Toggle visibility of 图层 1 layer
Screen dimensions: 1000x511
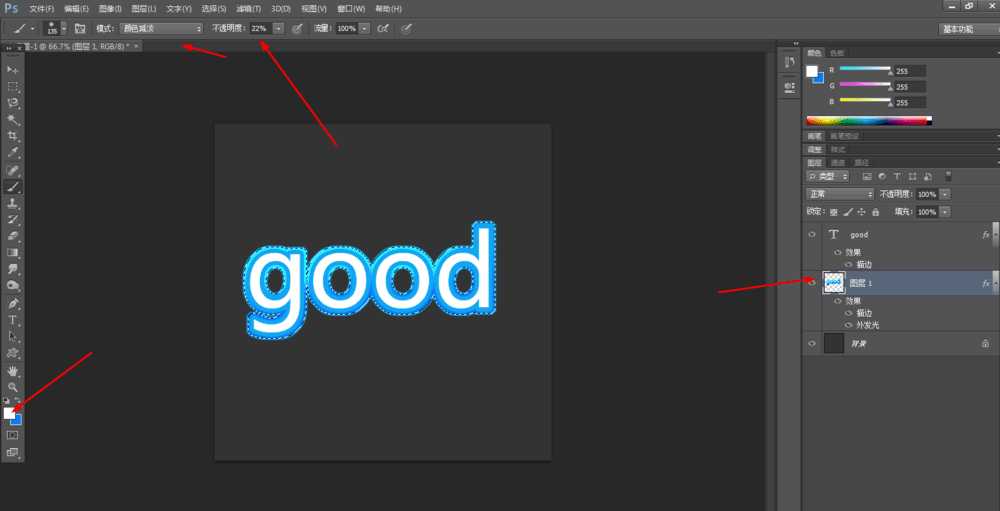coord(811,283)
